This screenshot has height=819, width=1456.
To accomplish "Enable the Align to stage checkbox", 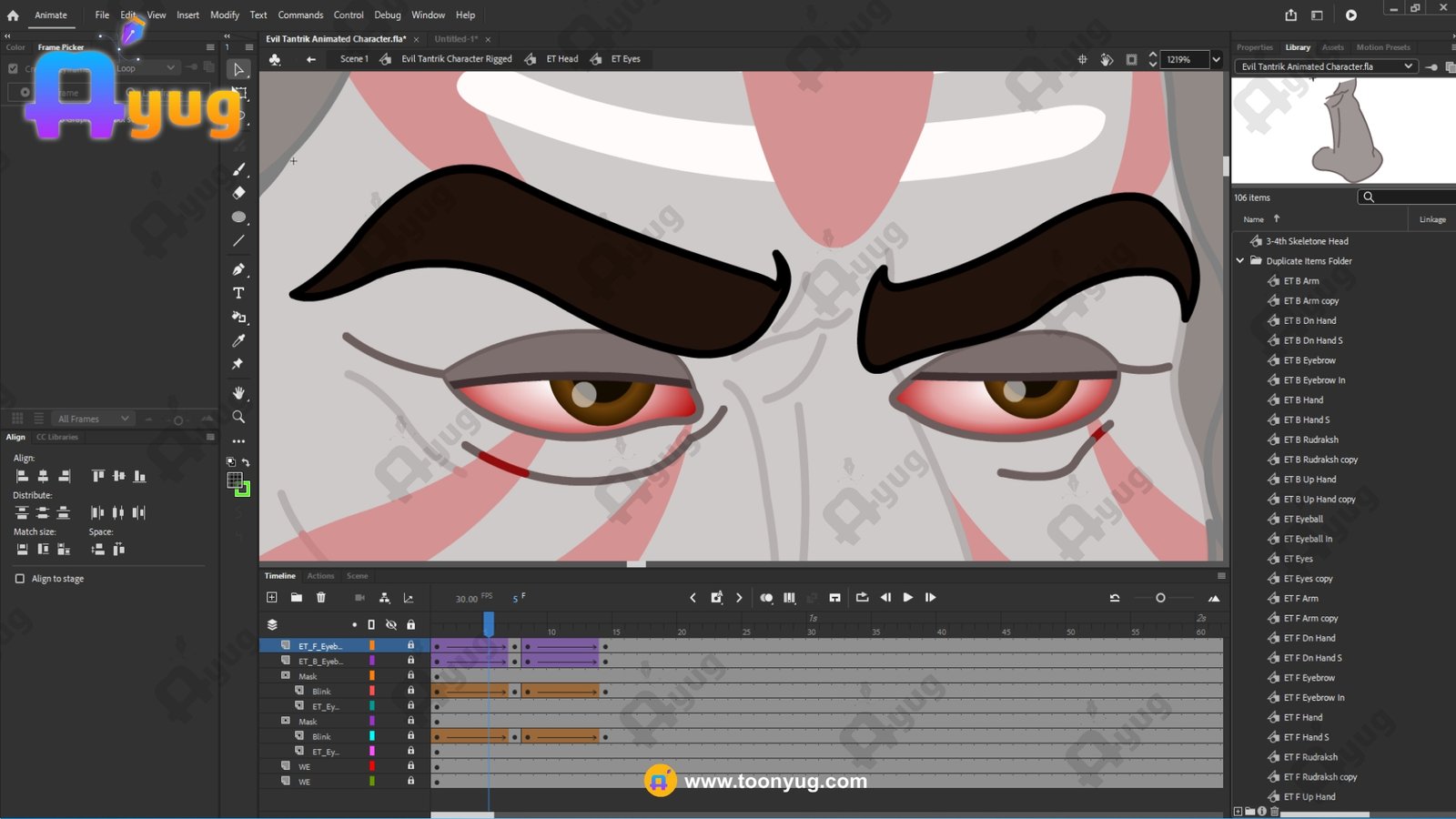I will (20, 579).
